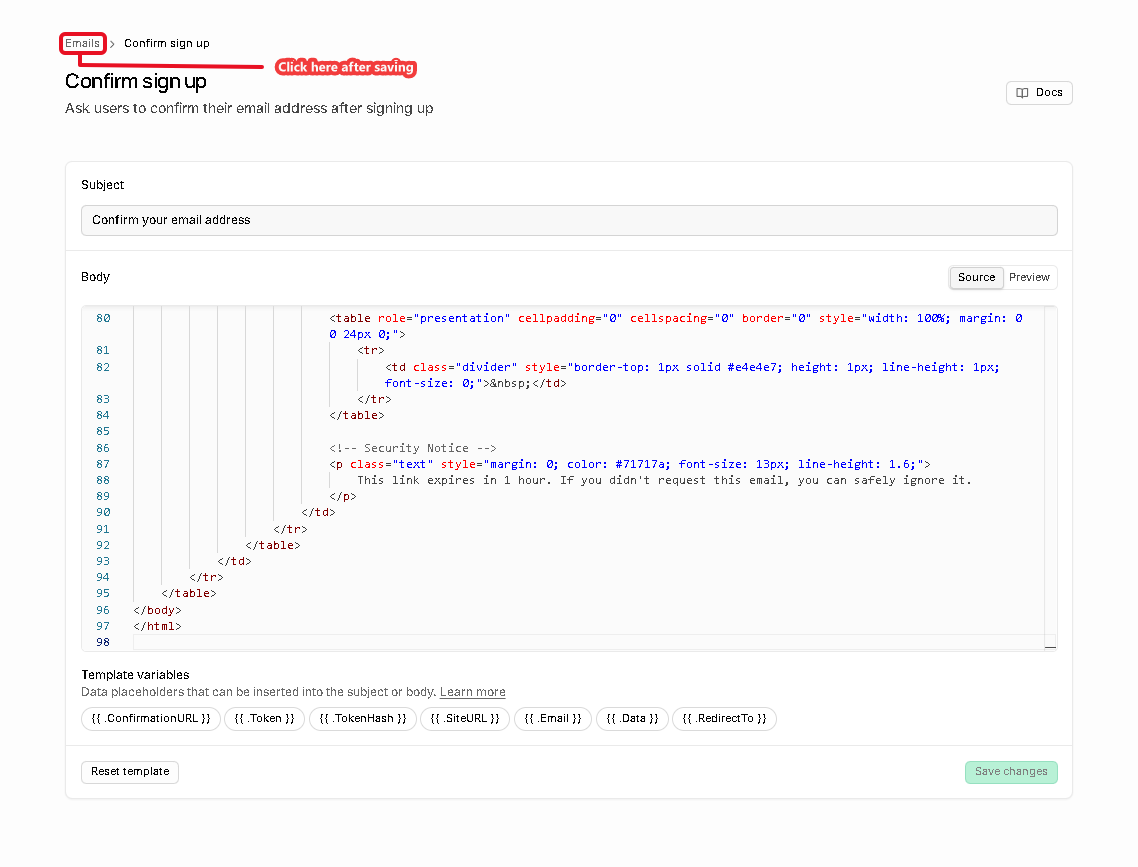This screenshot has width=1138, height=867.
Task: Click the closing </p> tag on line 89
Action: 343,496
